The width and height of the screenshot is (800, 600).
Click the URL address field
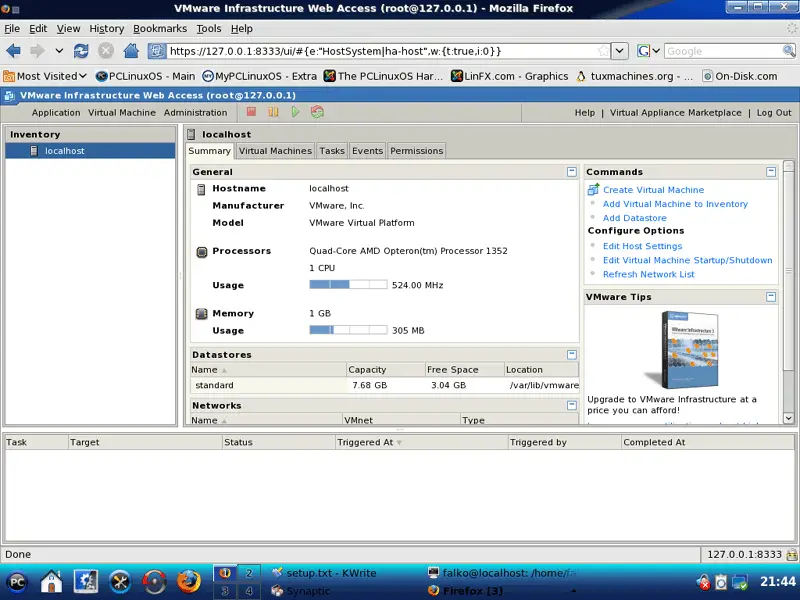(x=383, y=51)
